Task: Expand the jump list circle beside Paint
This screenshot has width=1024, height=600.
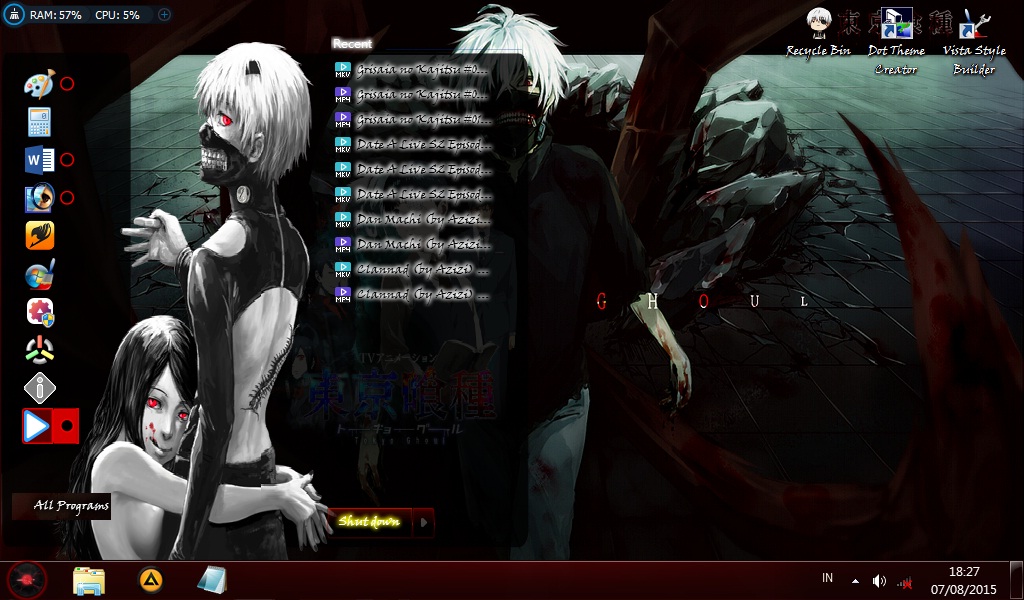Action: point(67,84)
